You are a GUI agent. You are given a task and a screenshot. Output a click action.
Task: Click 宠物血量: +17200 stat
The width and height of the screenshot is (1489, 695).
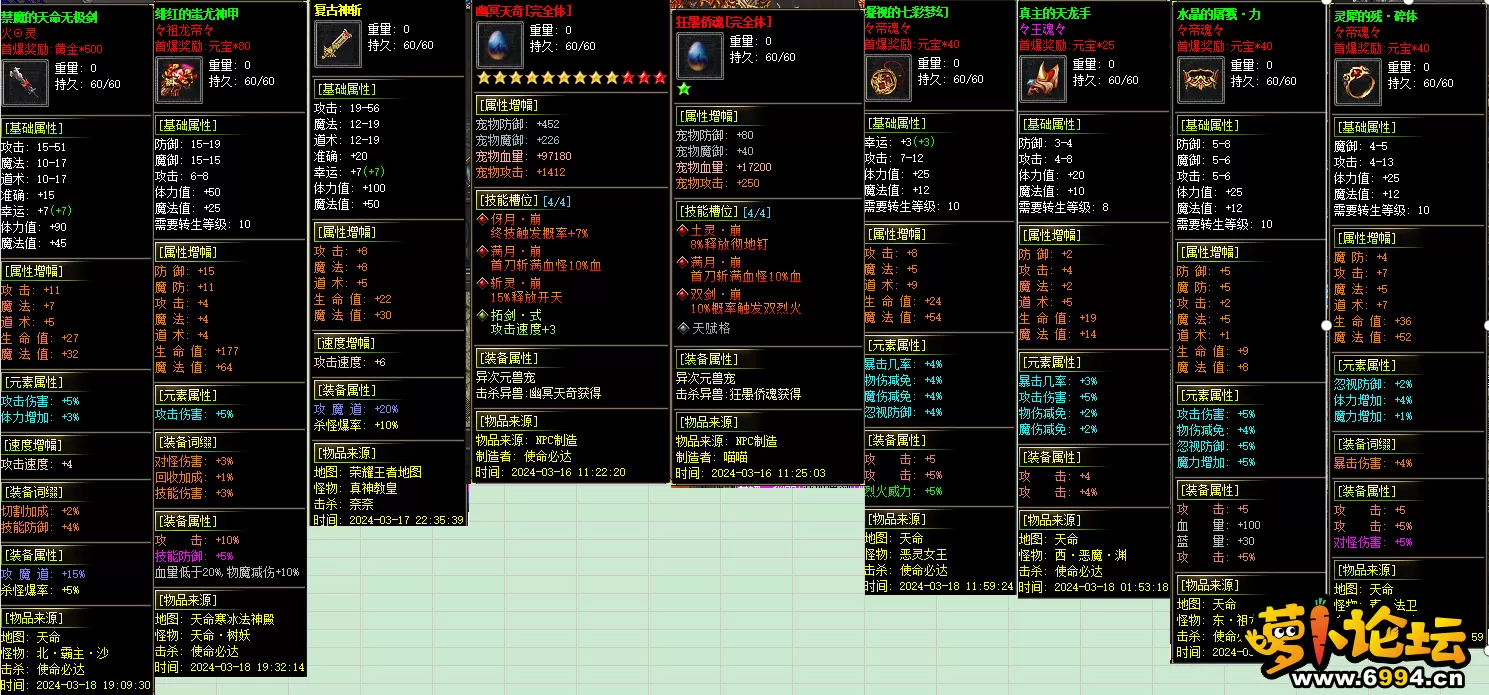pyautogui.click(x=724, y=167)
